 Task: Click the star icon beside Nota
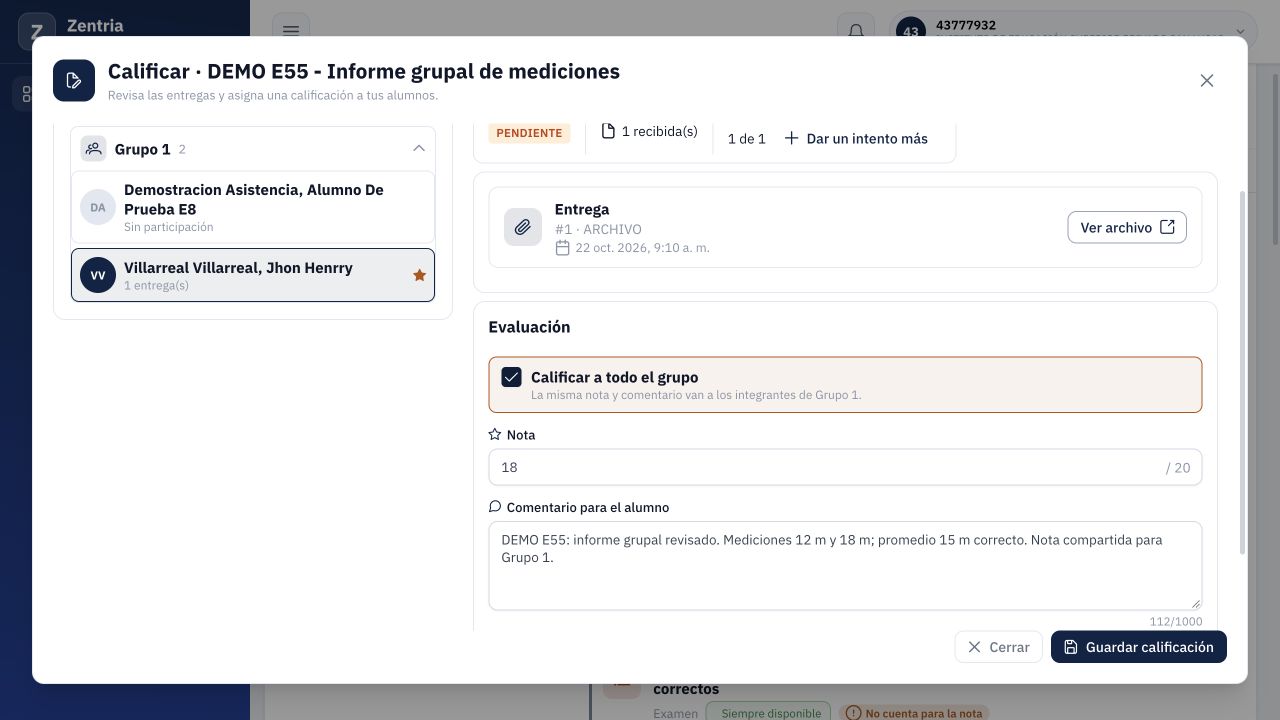(495, 435)
